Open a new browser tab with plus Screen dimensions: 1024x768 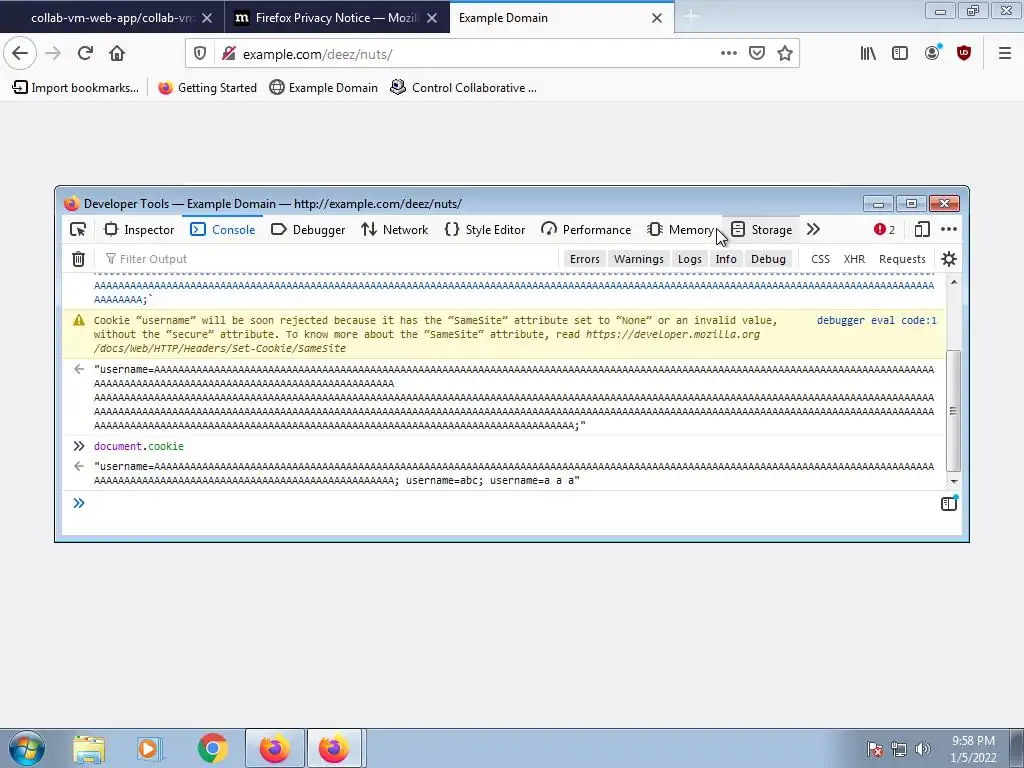(x=691, y=18)
